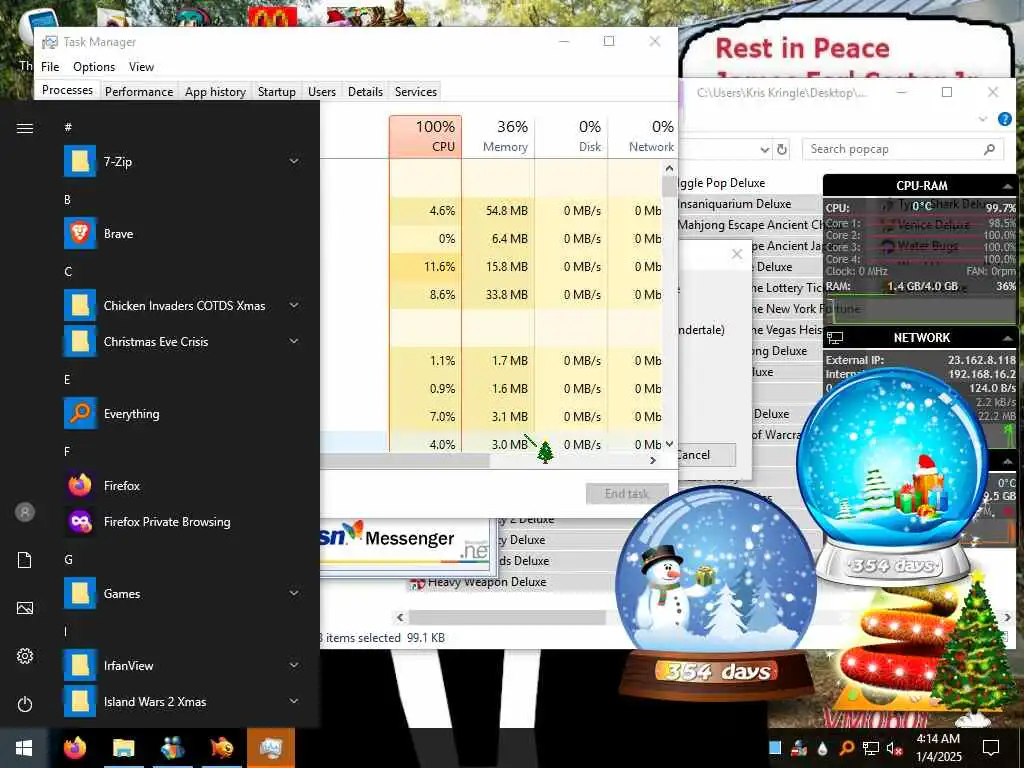
Task: Click the water drop tray icon
Action: tap(822, 748)
